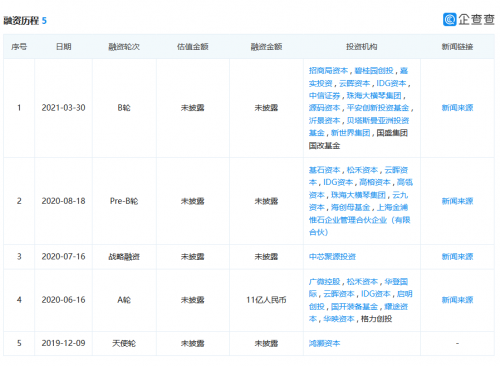Open 云晖资本 link in the B轮 row
Viewport: 500px width, 366px height.
[355, 83]
